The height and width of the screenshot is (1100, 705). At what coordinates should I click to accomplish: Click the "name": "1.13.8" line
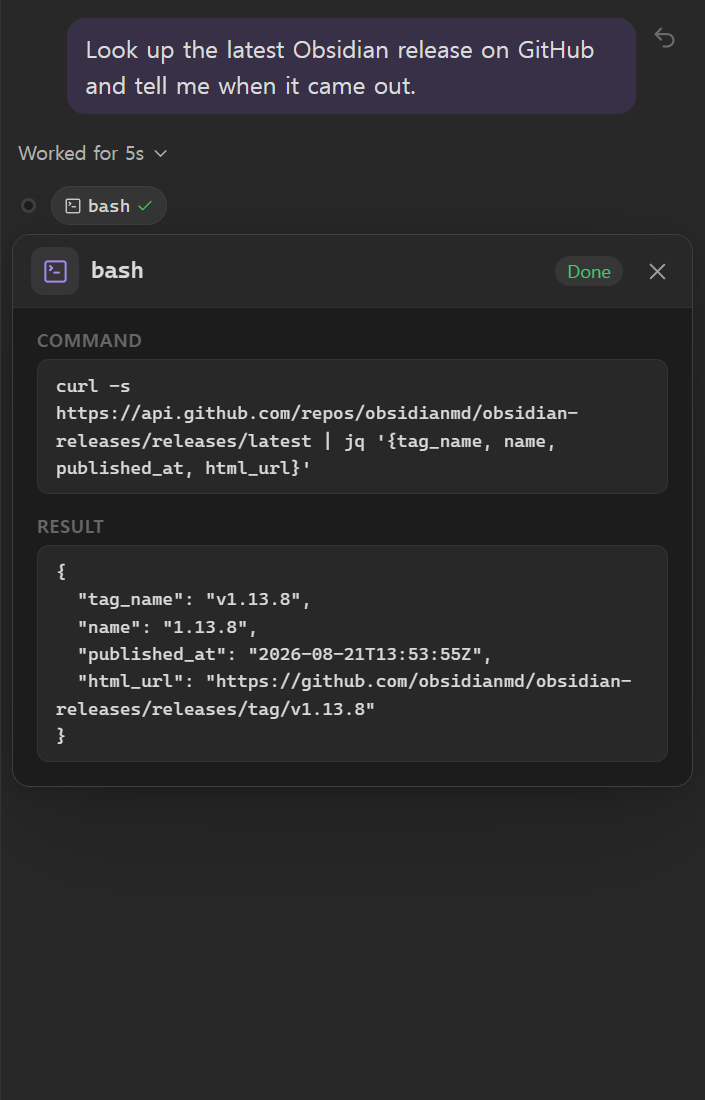click(x=167, y=626)
